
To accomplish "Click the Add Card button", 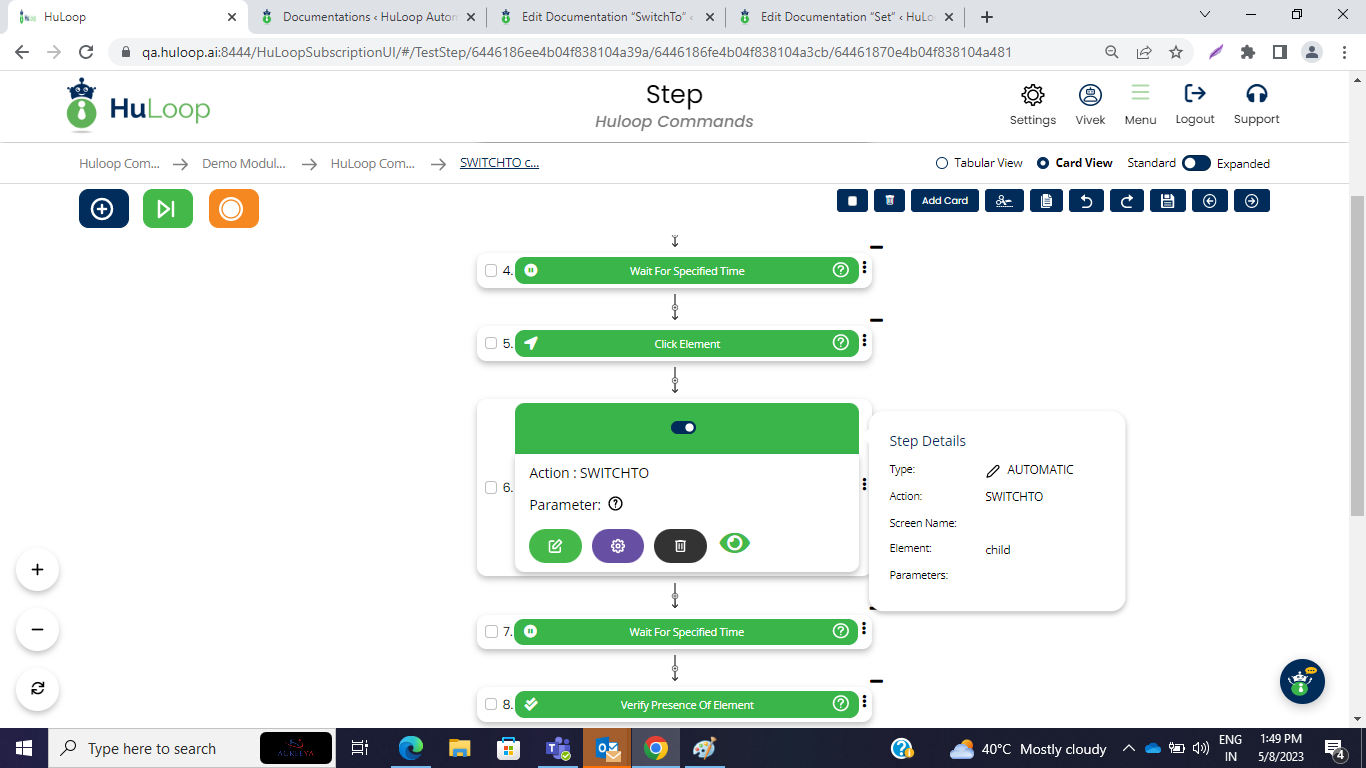I will click(944, 201).
